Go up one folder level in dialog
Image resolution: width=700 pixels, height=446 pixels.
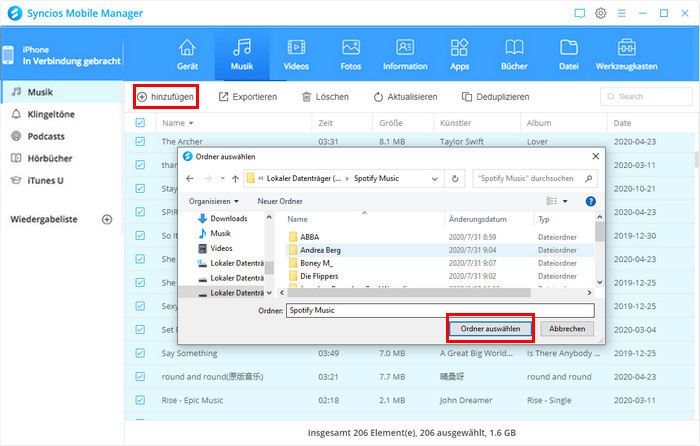pos(235,179)
